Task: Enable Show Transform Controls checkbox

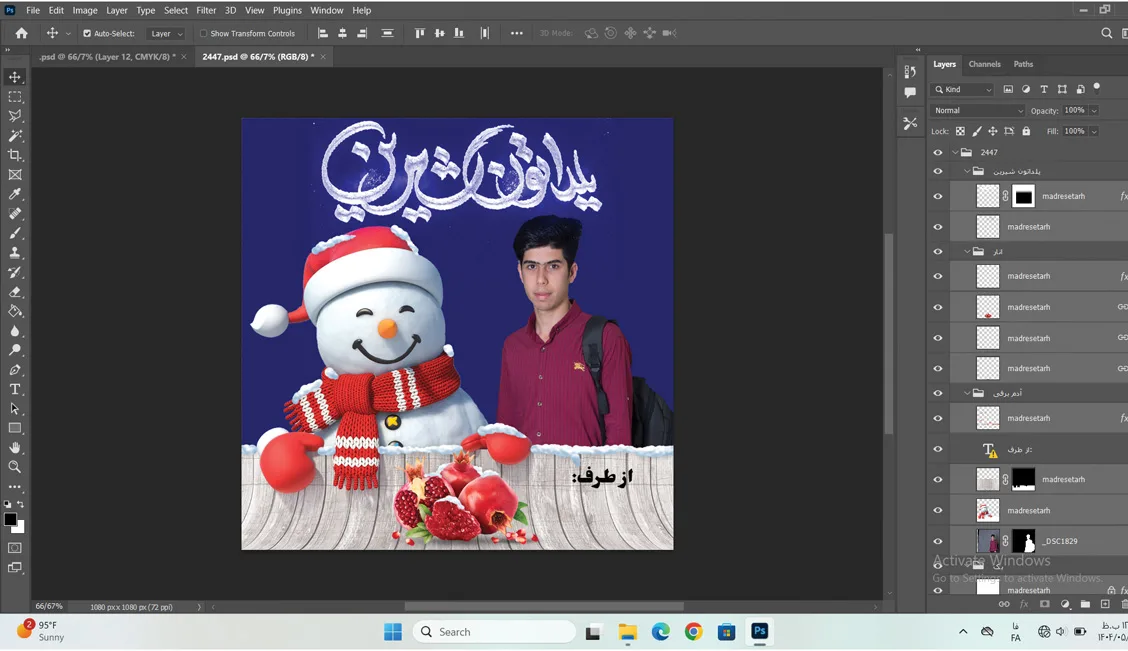Action: (x=204, y=33)
